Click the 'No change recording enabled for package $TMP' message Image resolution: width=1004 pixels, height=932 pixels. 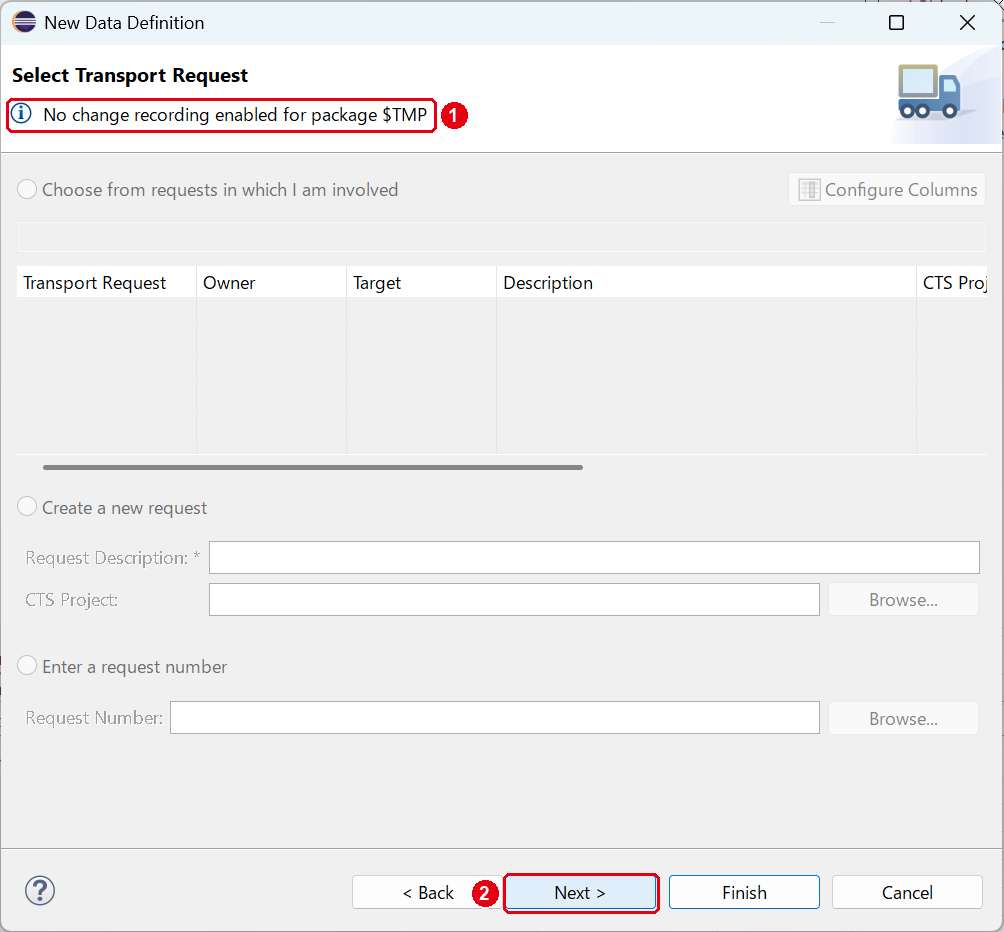pos(234,115)
